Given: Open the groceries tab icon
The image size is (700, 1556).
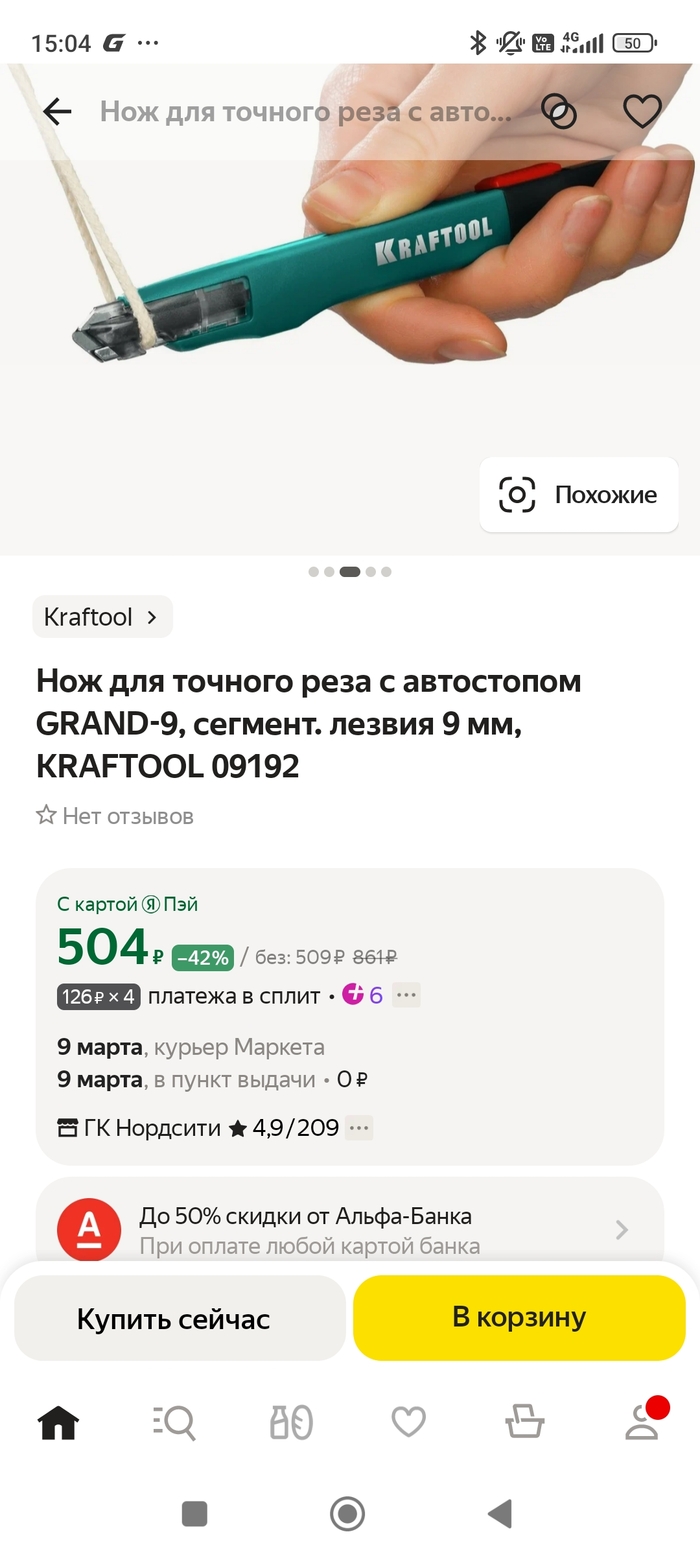Looking at the screenshot, I should click(x=291, y=1421).
